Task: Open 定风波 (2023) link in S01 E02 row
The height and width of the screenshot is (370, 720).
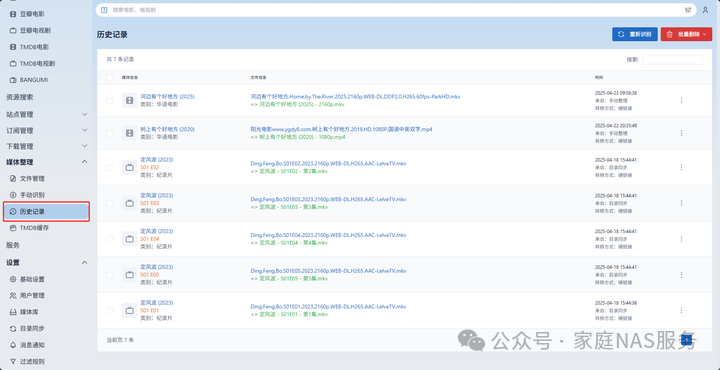Action: pos(157,160)
